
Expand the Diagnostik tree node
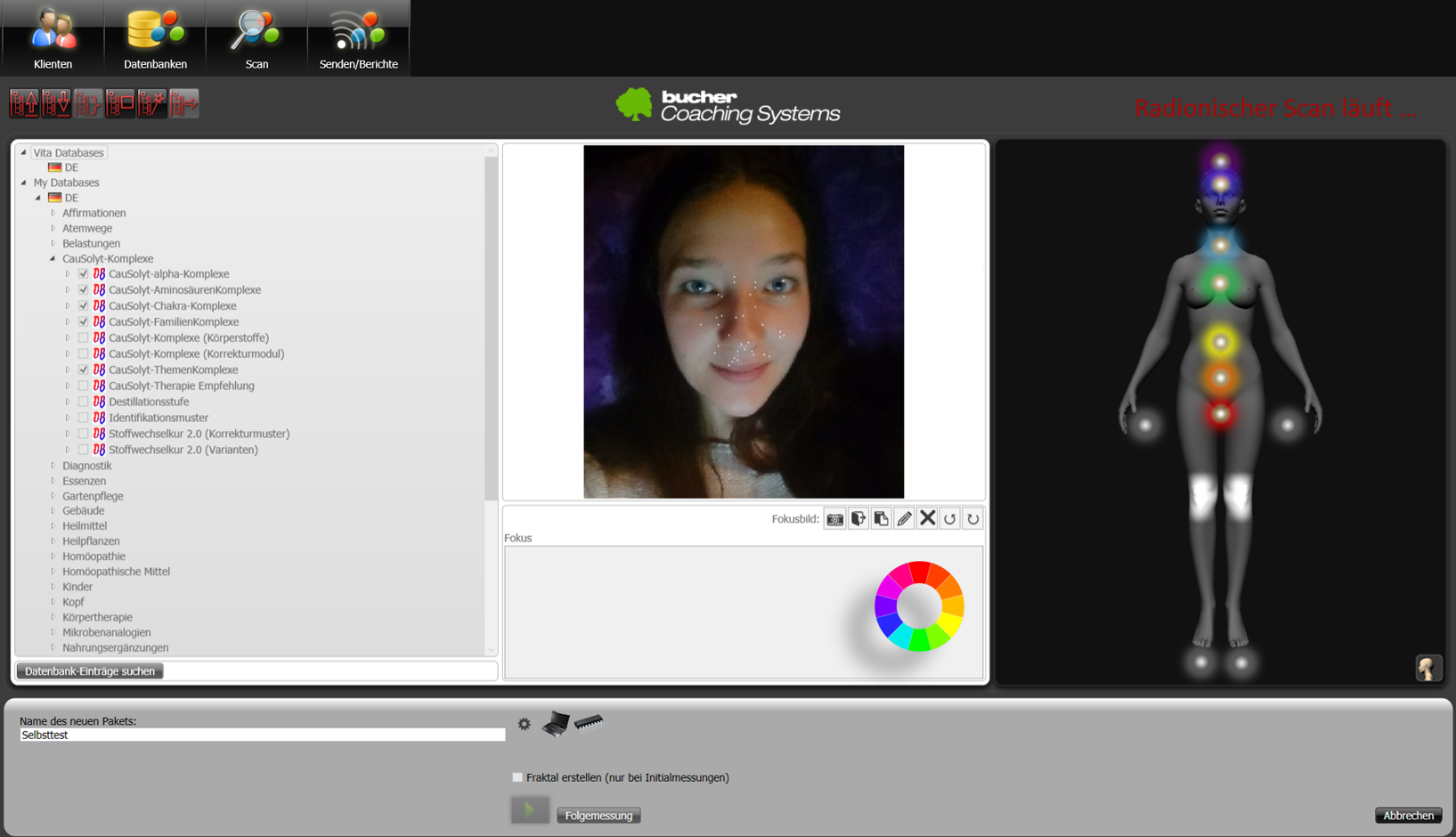pos(53,466)
